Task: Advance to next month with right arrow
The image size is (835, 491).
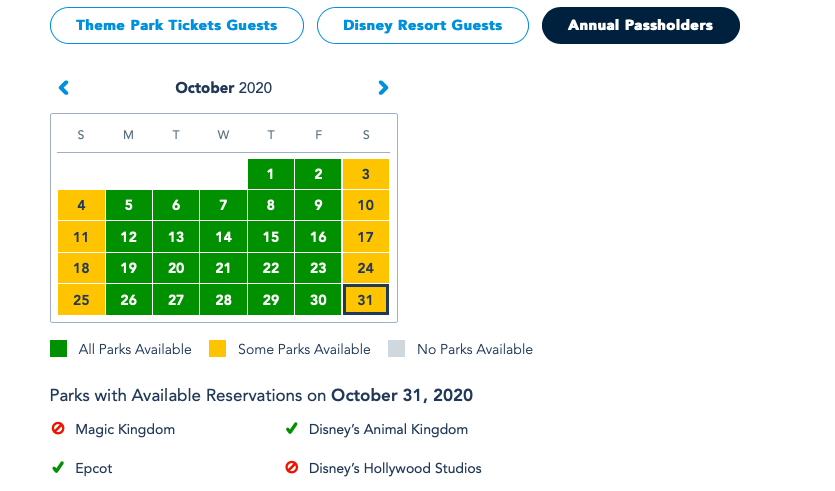Action: click(383, 88)
